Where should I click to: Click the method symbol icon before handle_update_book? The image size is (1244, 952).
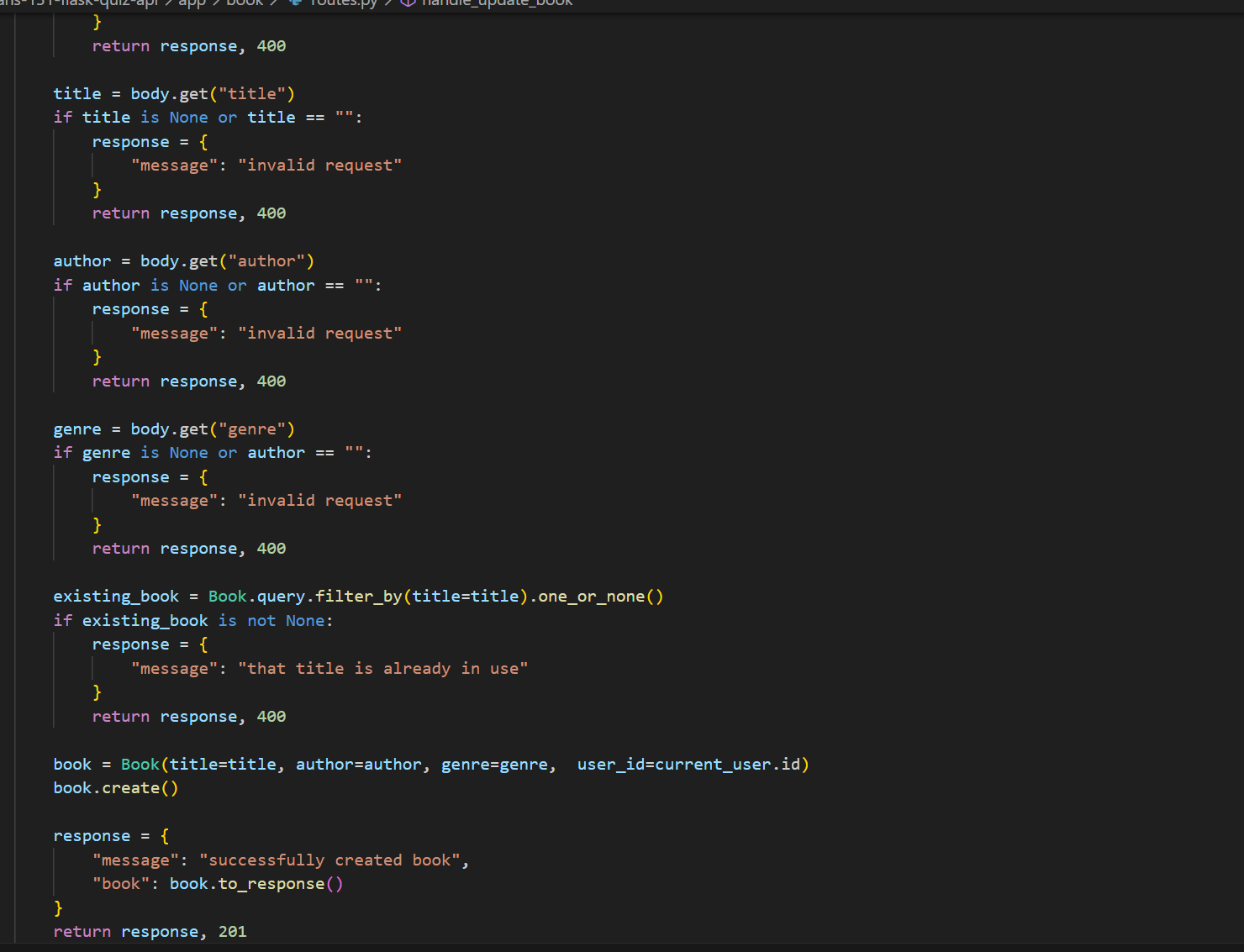407,3
